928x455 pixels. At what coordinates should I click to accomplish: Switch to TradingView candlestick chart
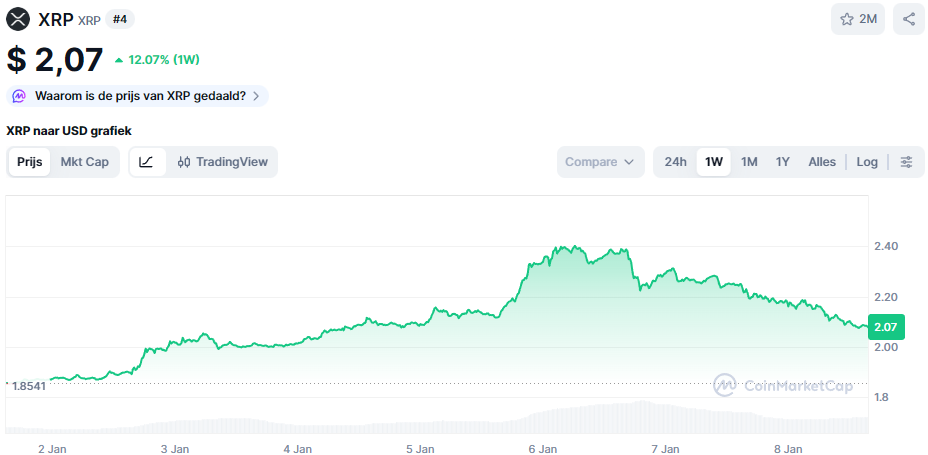223,162
